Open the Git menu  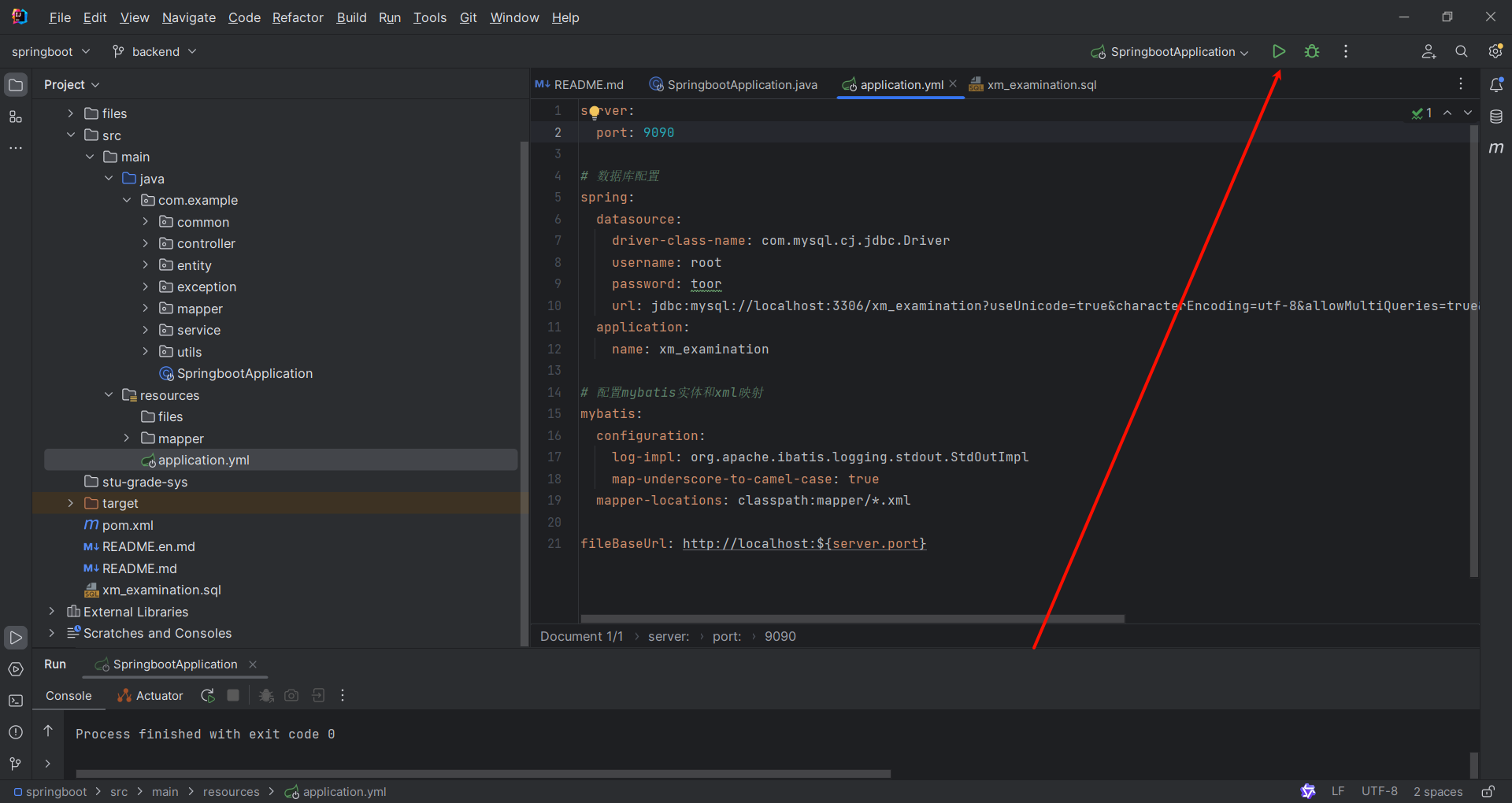point(469,17)
